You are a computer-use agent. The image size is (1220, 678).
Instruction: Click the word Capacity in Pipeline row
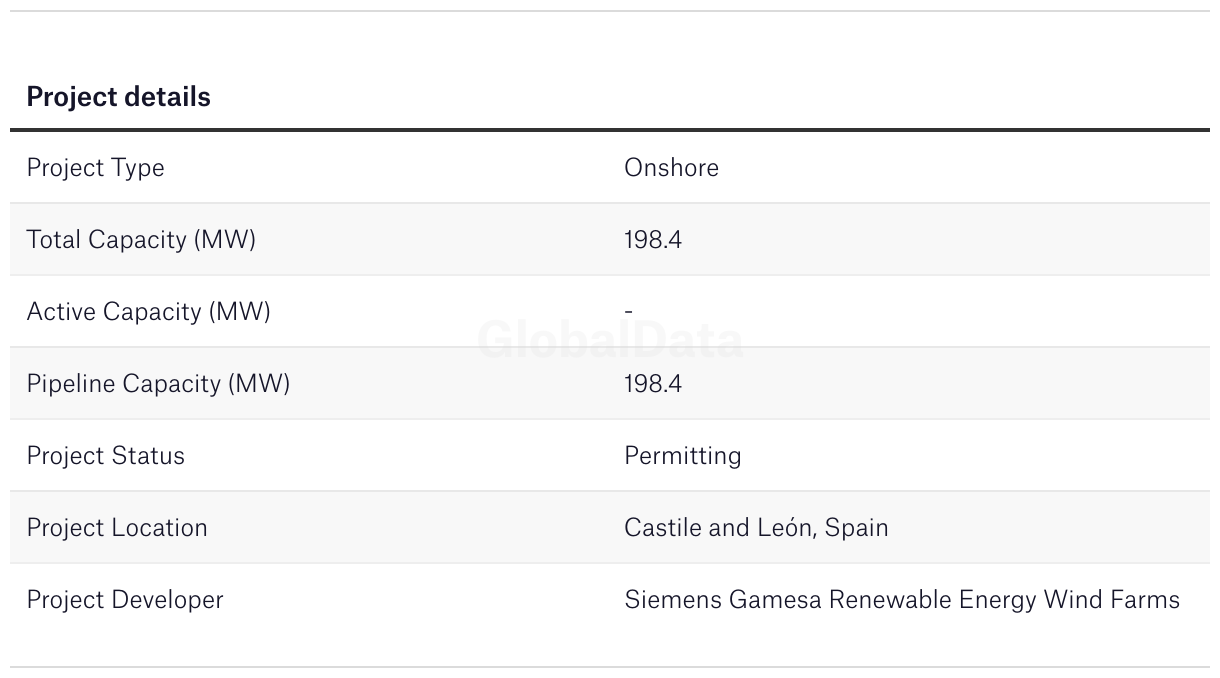pyautogui.click(x=173, y=384)
